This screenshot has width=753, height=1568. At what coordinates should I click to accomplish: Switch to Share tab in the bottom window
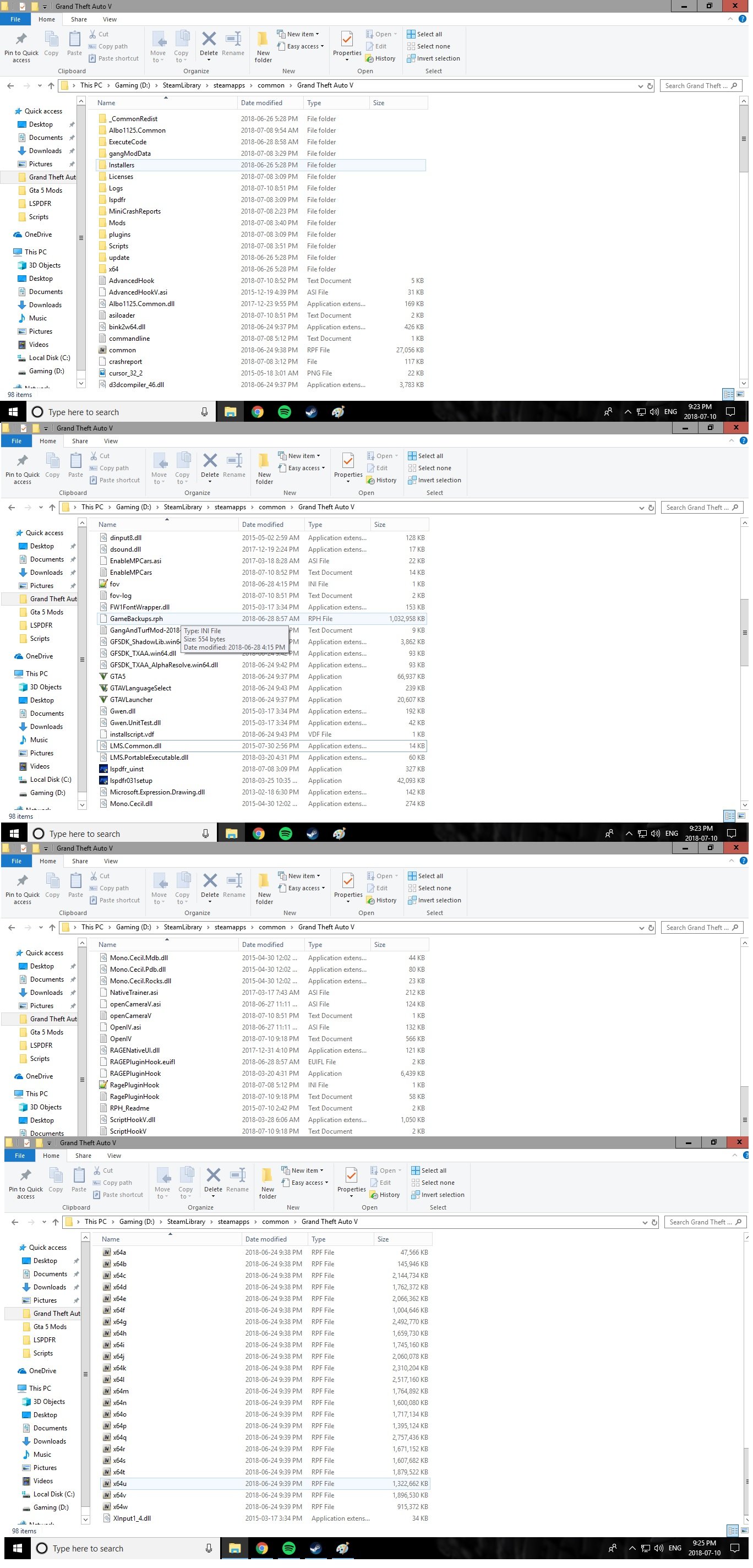click(84, 1156)
